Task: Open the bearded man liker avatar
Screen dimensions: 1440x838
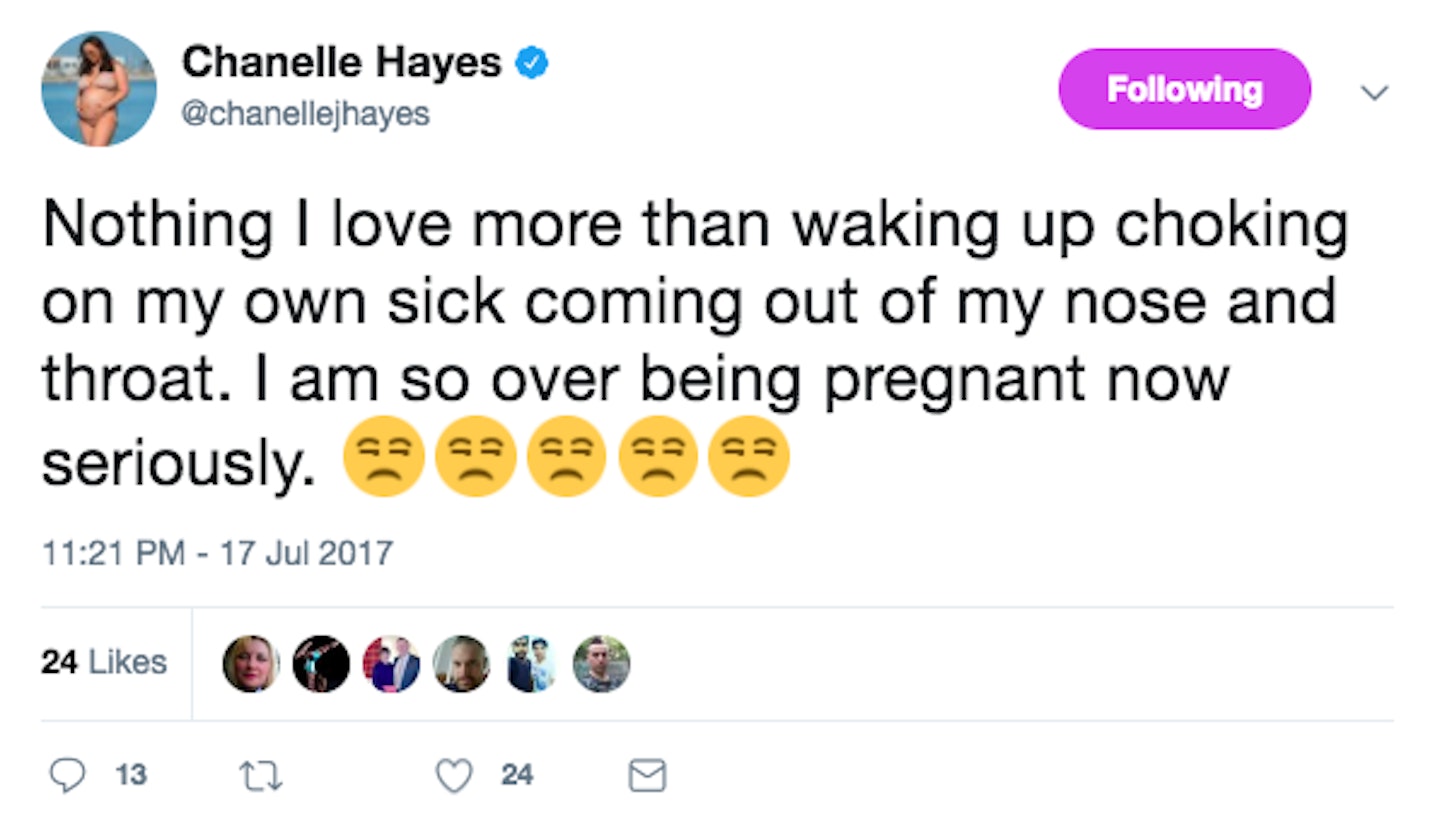Action: 461,664
